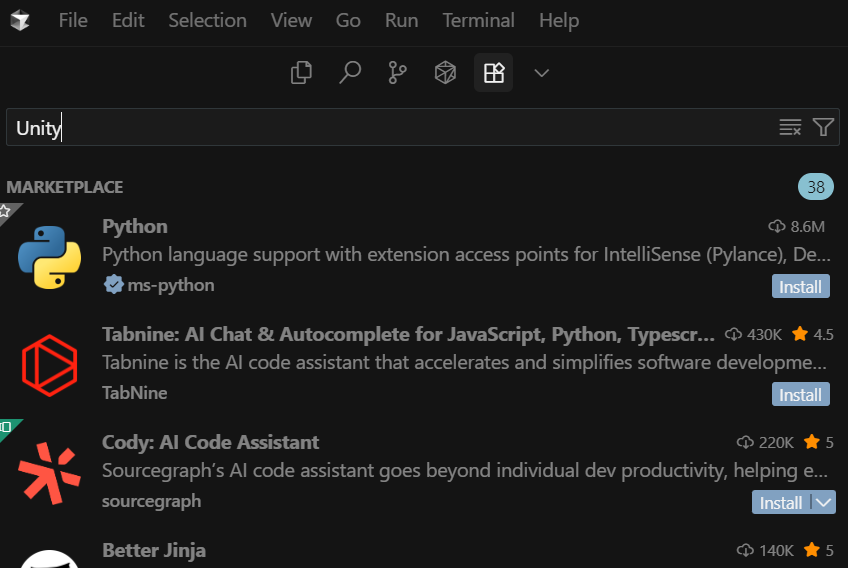This screenshot has height=568, width=848.
Task: Open the extensions filter funnel
Action: point(823,127)
